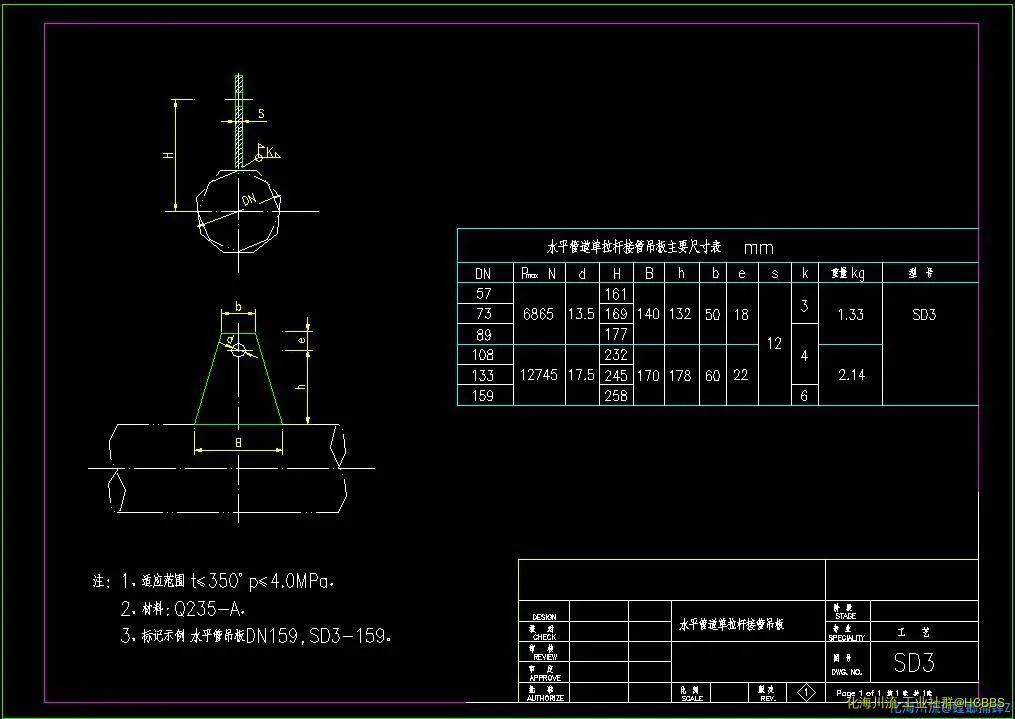Viewport: 1015px width, 719px height.
Task: Click the 'SD3' model cell in the dimension table
Action: pyautogui.click(x=924, y=315)
